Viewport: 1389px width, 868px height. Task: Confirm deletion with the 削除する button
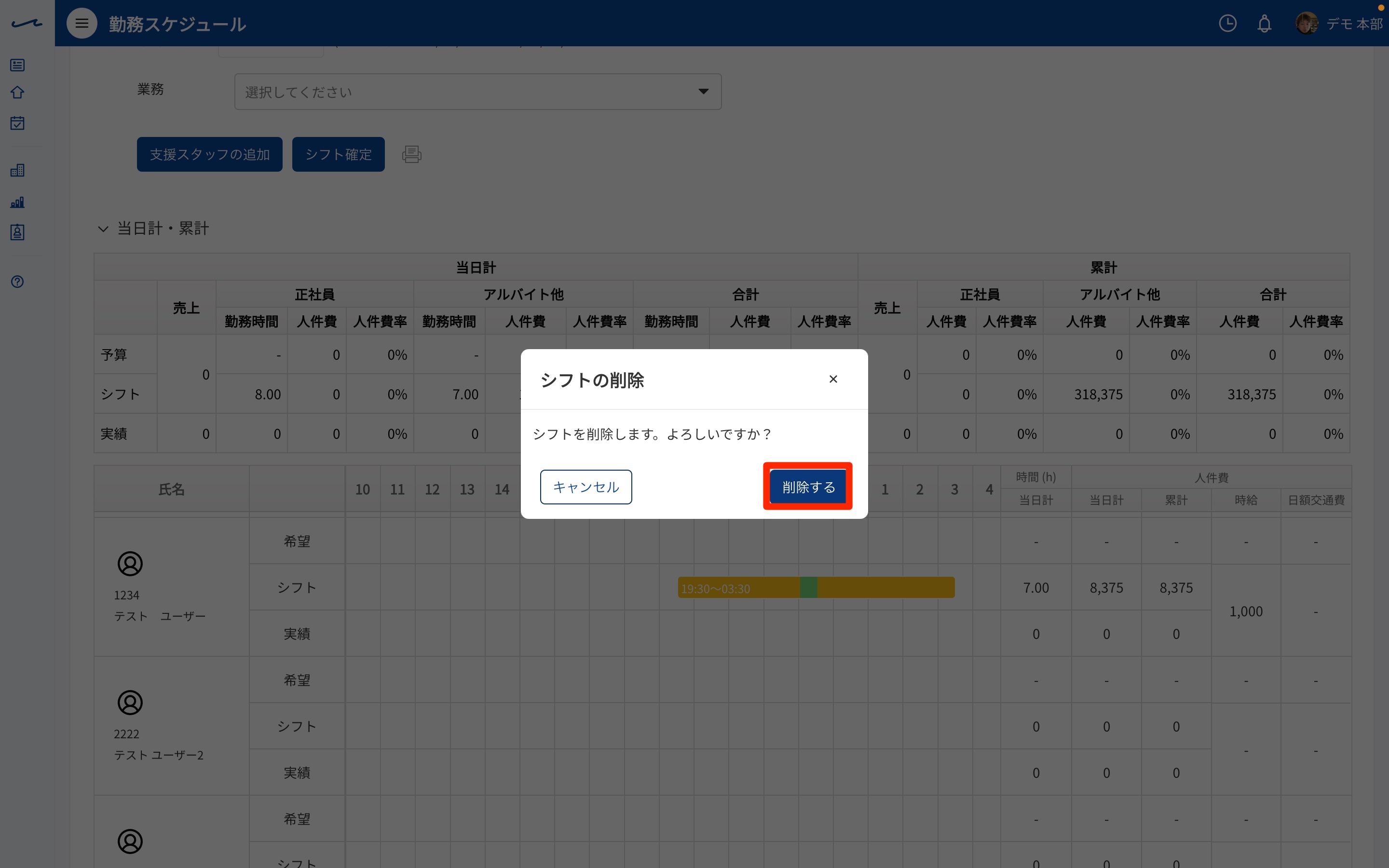[x=807, y=487]
